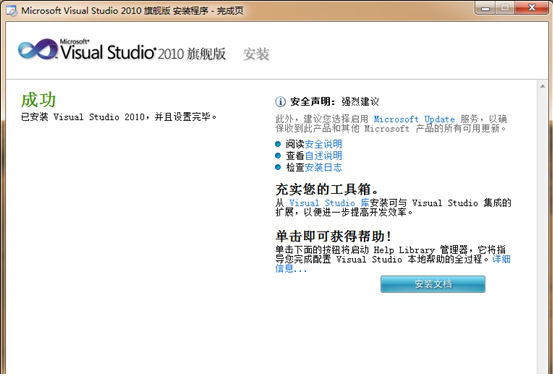553x388 pixels.
Task: Click the Visual Studio infinity logo
Action: (38, 50)
